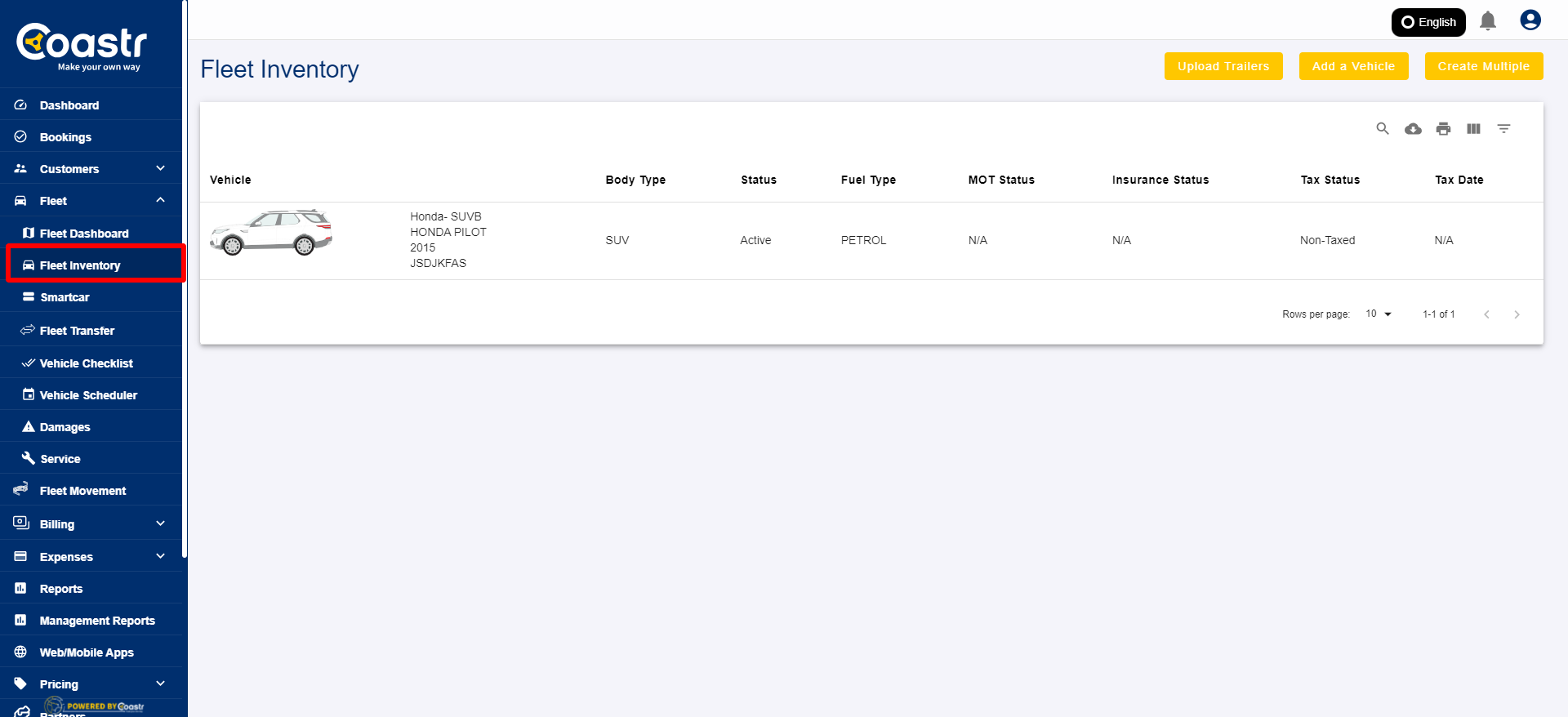
Task: Open the user profile avatar icon
Action: coord(1530,20)
